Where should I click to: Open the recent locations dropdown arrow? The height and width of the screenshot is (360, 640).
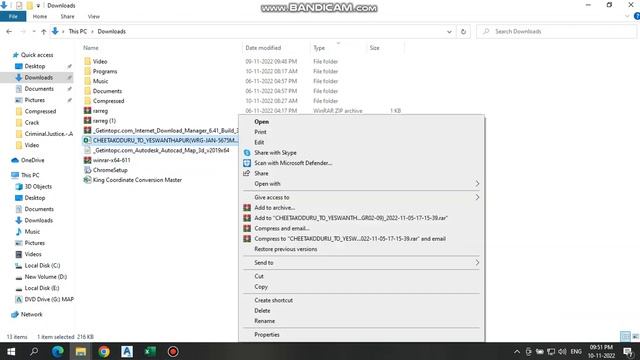33,31
